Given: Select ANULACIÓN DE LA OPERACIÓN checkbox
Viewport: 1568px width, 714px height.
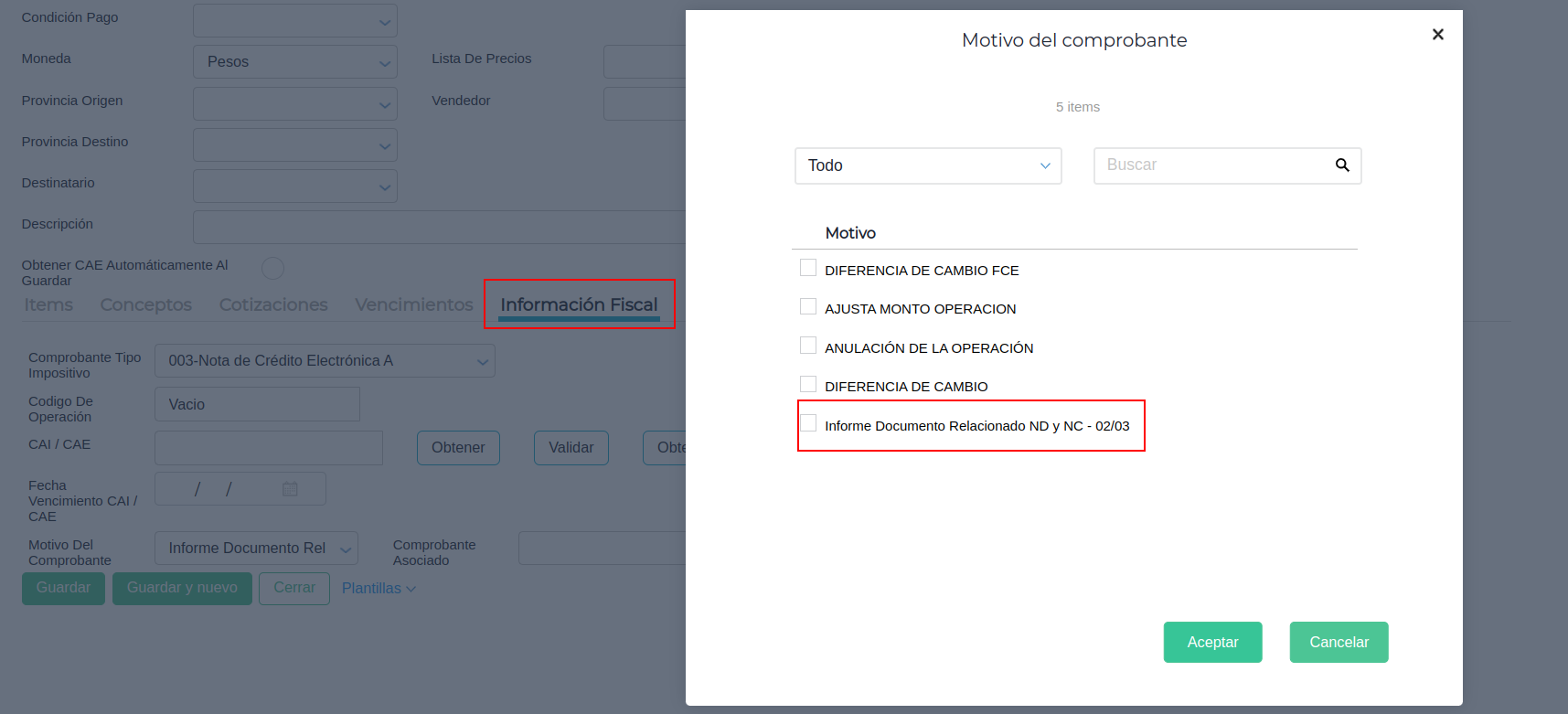Looking at the screenshot, I should tap(808, 346).
